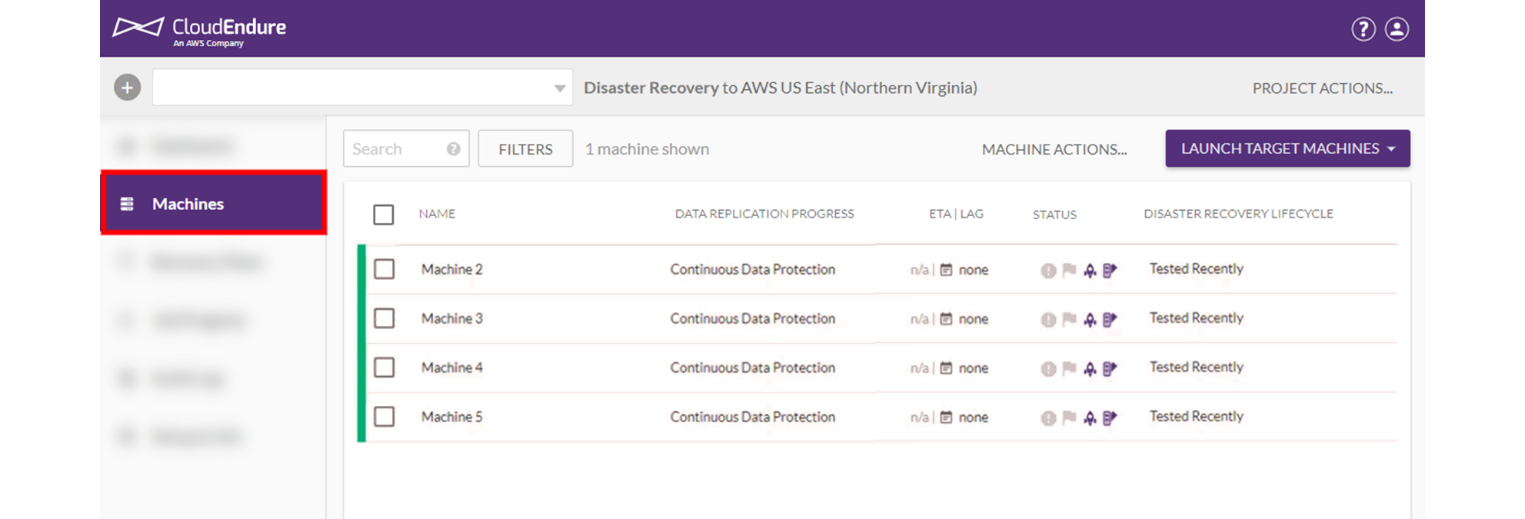
Task: Click the flag status icon for Machine 4
Action: [1069, 368]
